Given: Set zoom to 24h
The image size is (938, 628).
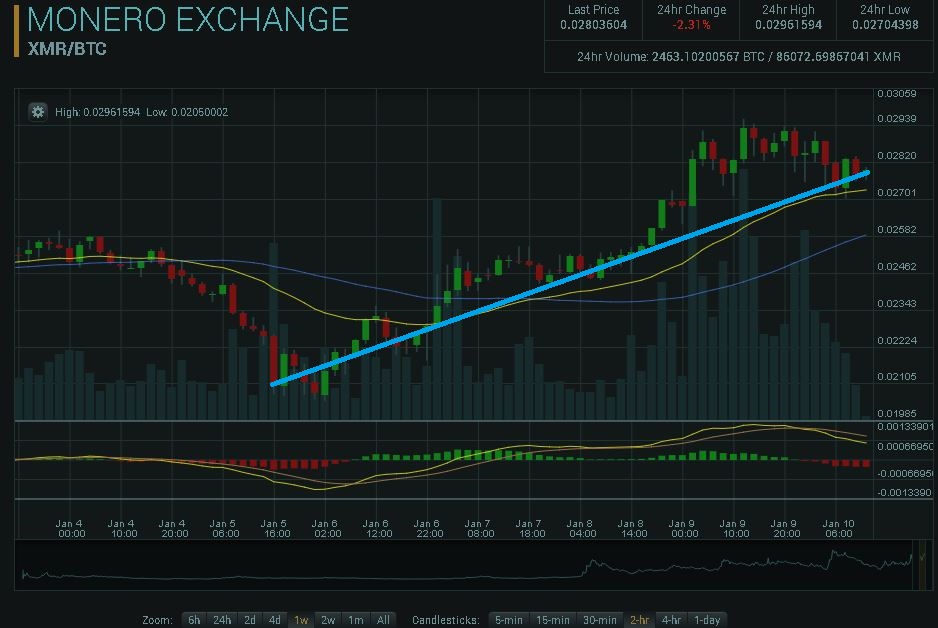Looking at the screenshot, I should (x=222, y=620).
